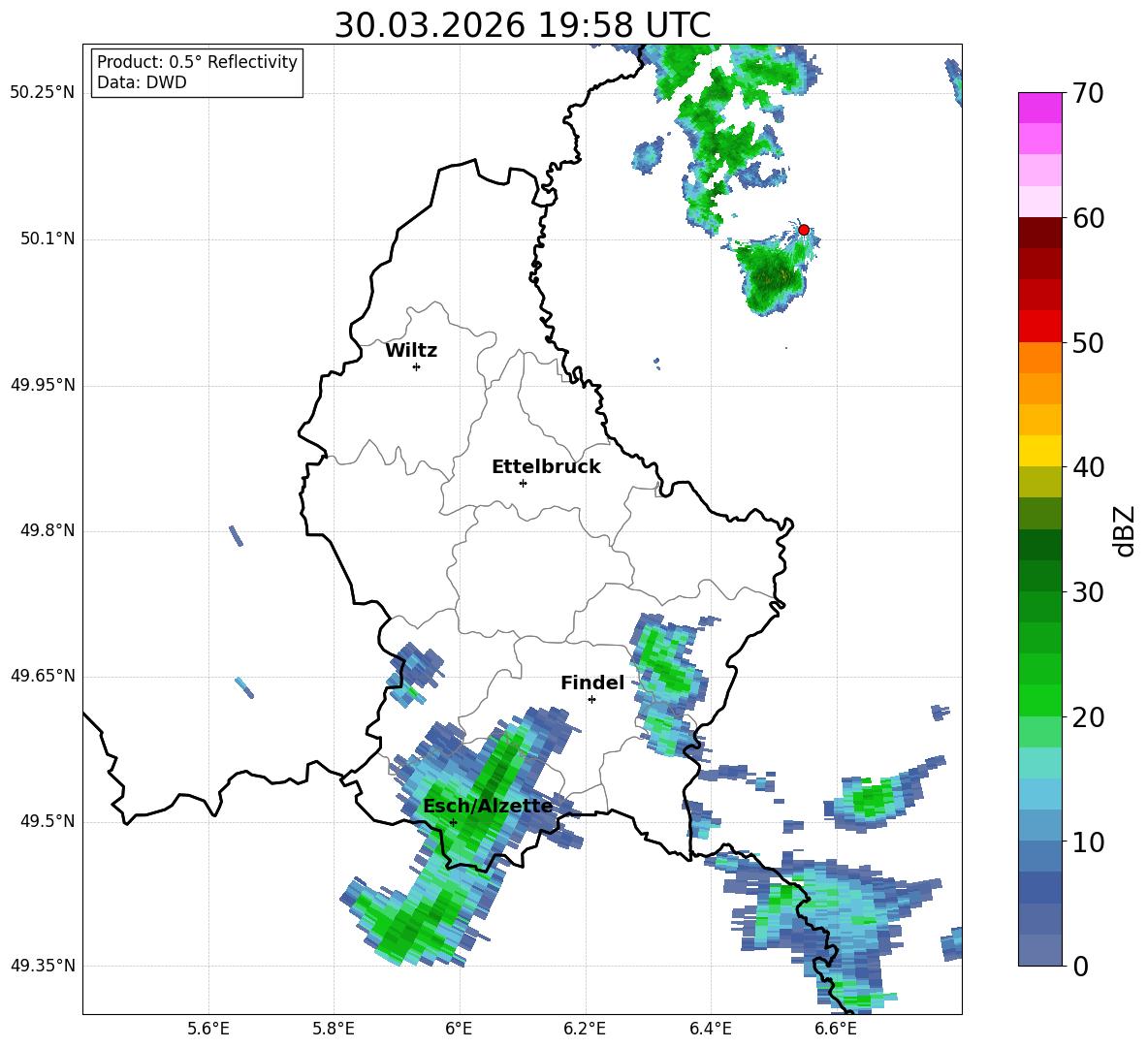1148x1048 pixels.
Task: Click the Findel city label
Action: tap(592, 683)
